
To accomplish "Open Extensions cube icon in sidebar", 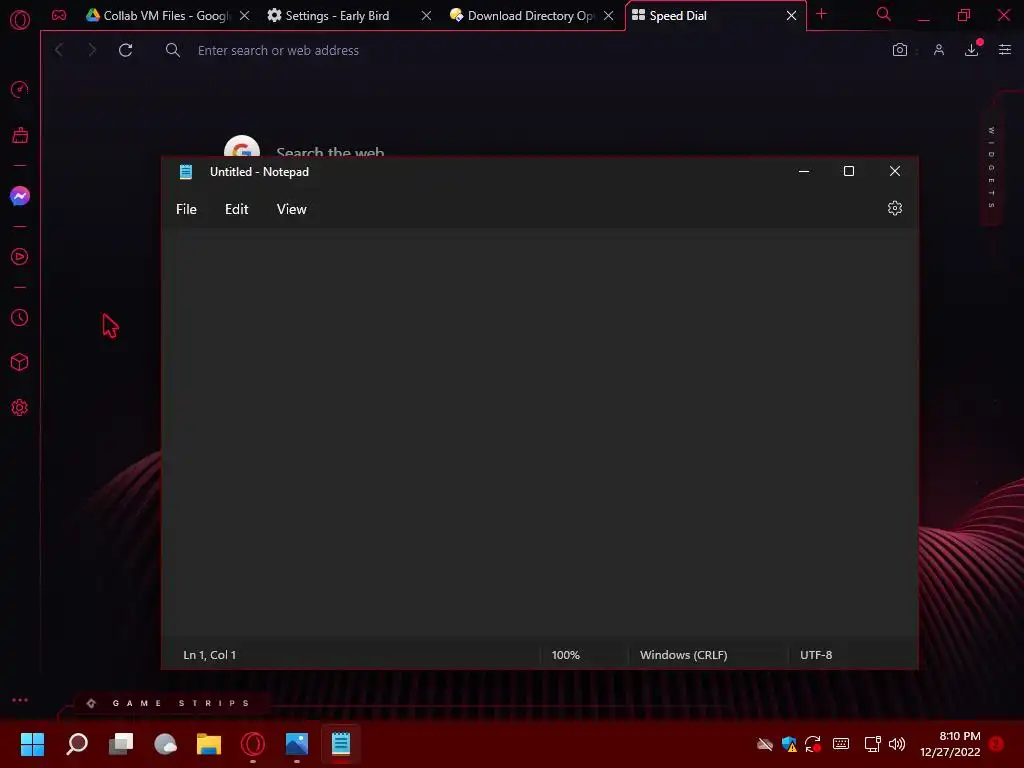I will (x=20, y=362).
